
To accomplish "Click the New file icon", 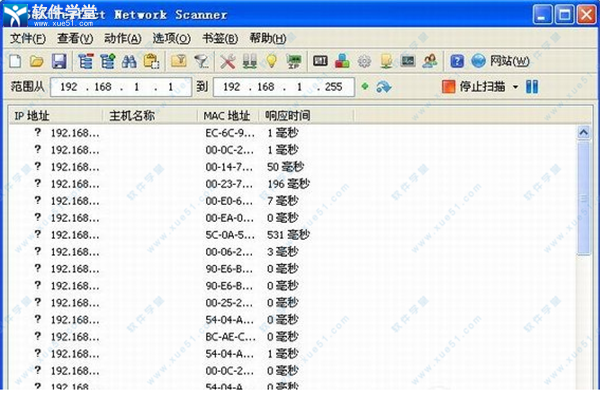I will point(15,62).
